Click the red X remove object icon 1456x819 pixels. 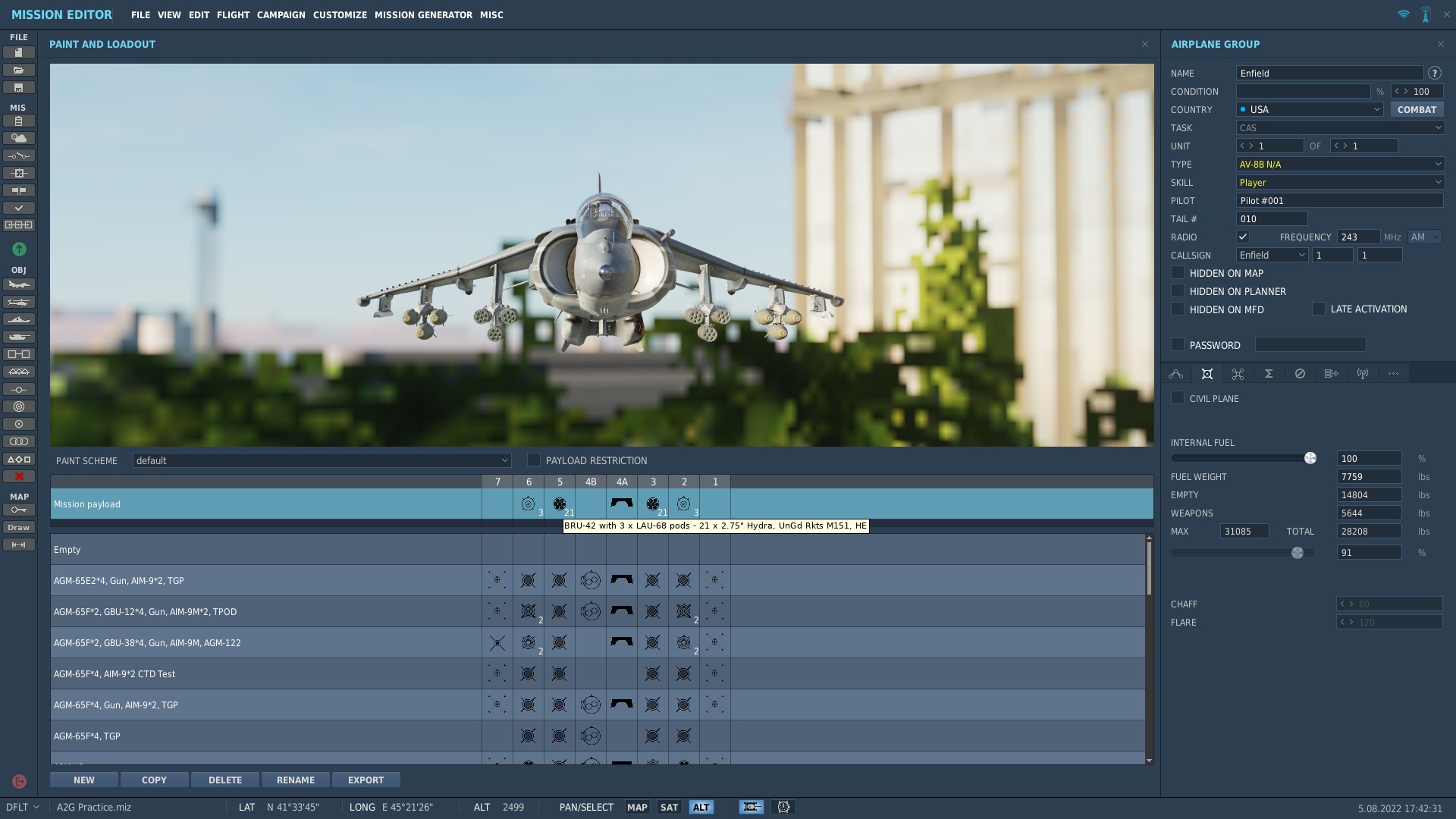[x=19, y=476]
